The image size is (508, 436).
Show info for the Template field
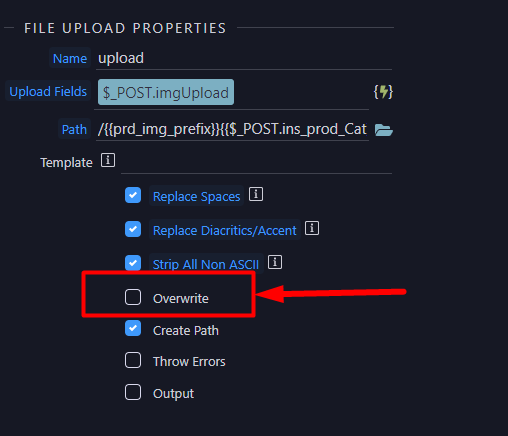coord(108,160)
